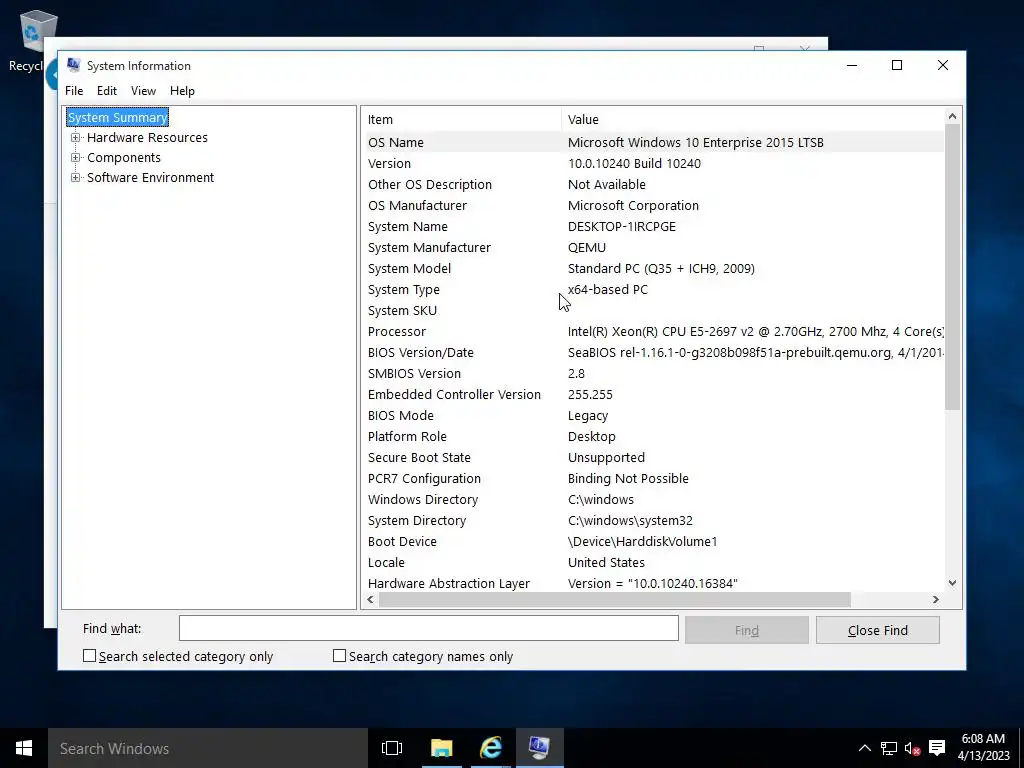This screenshot has width=1024, height=768.
Task: Show hidden icons in the system tray
Action: tap(864, 748)
